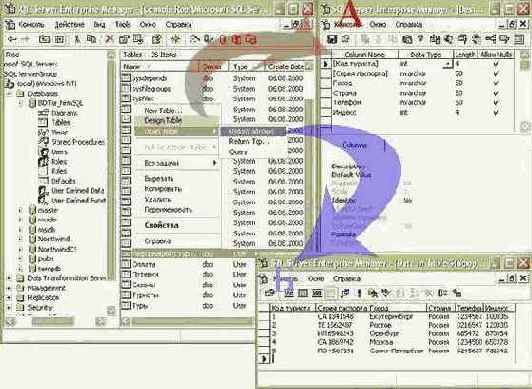Click Save change script icon in Design Table
The height and width of the screenshot is (389, 532).
tap(346, 39)
